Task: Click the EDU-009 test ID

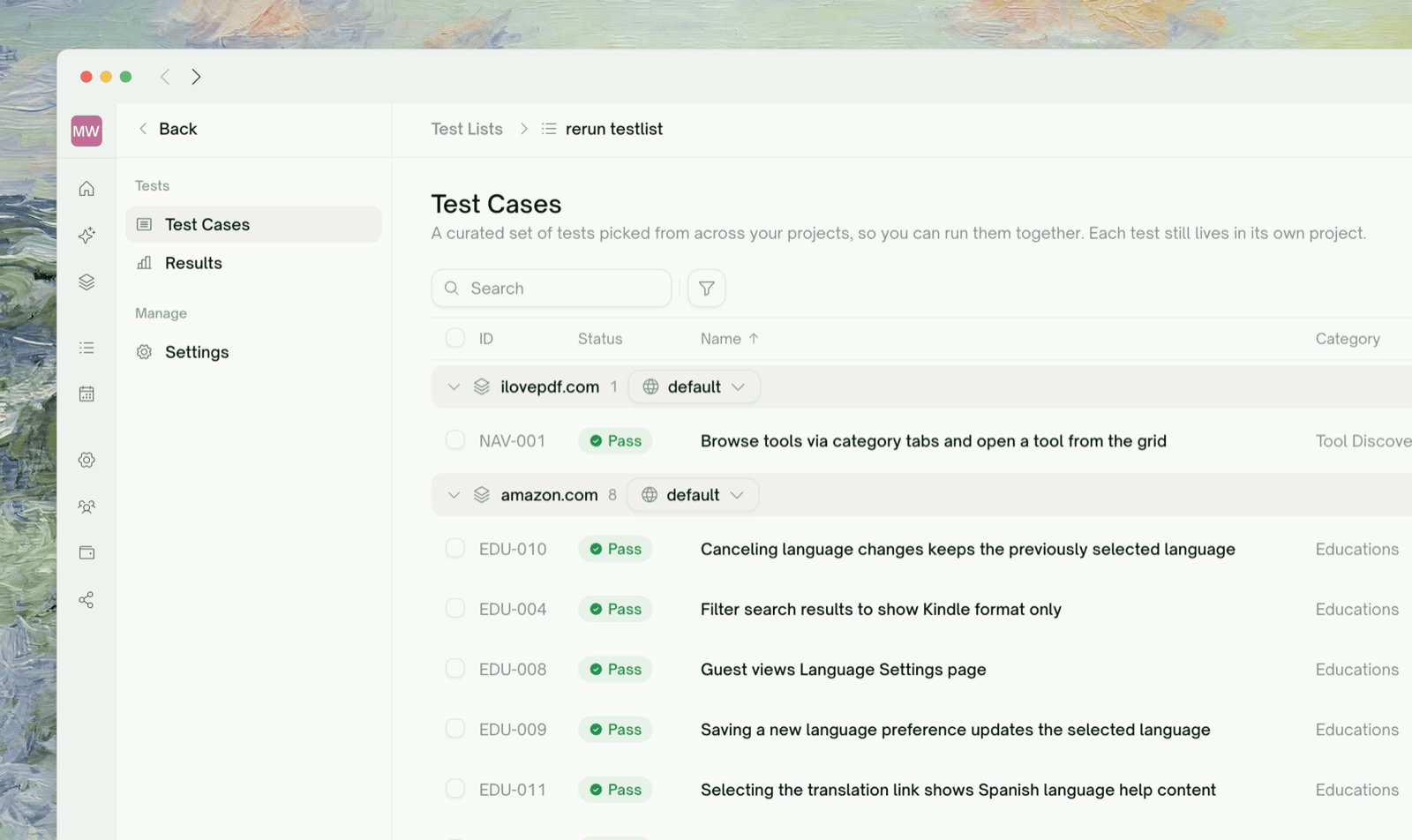Action: point(513,730)
